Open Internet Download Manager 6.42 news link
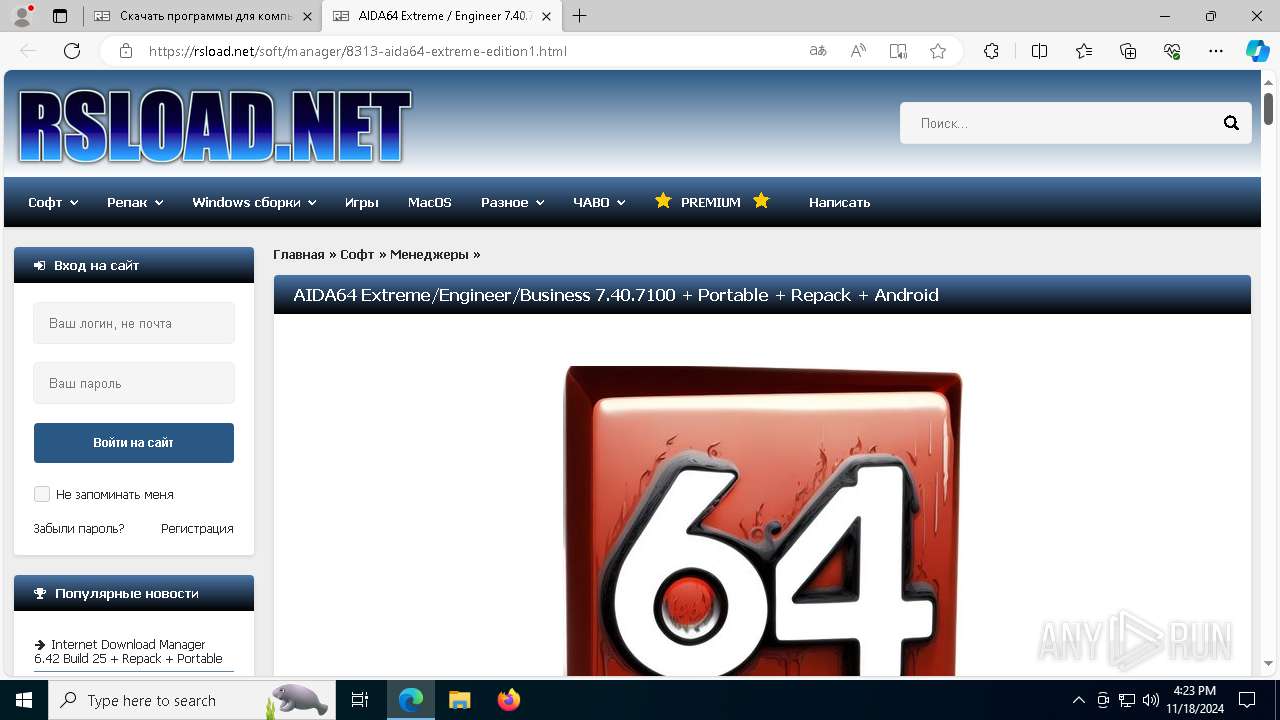 129,651
